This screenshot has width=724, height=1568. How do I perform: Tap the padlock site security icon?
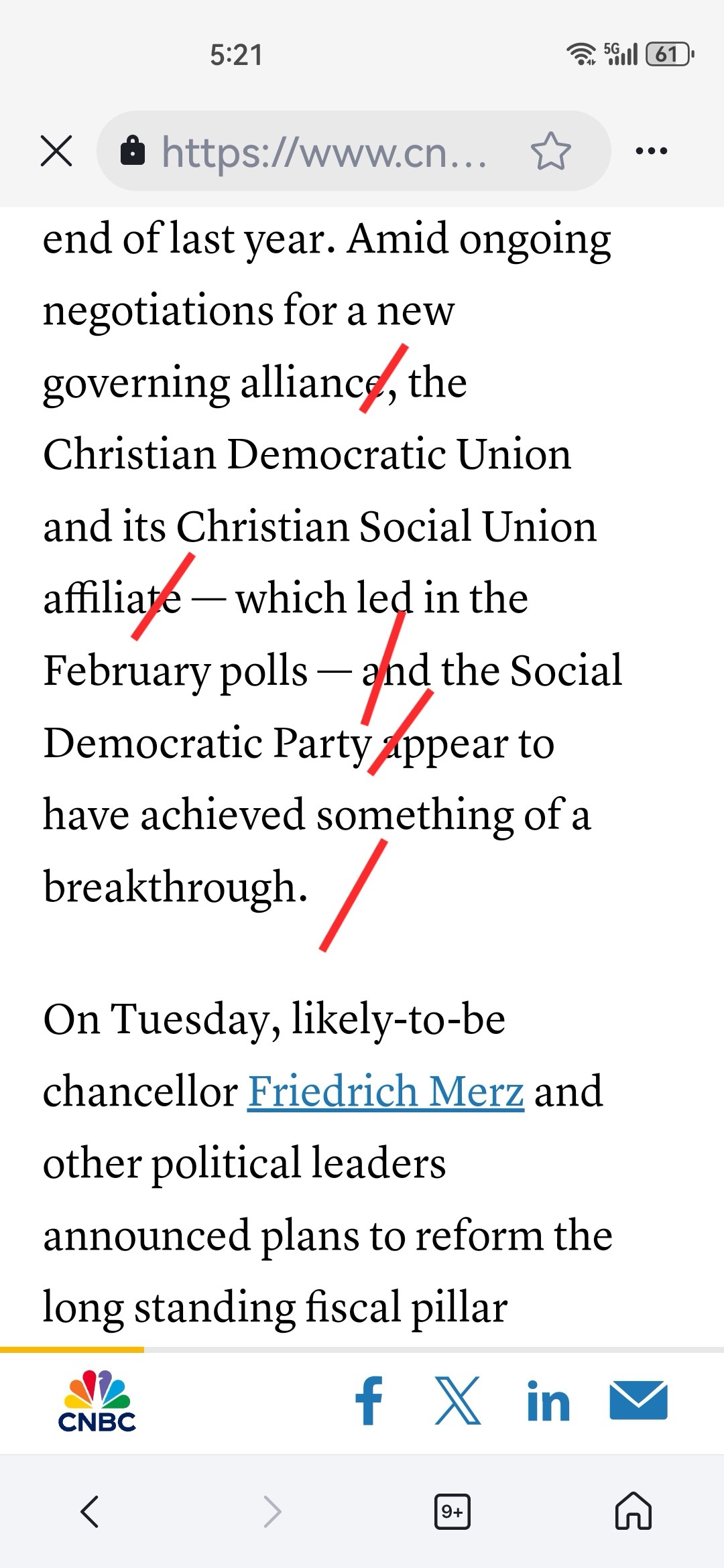(x=132, y=151)
